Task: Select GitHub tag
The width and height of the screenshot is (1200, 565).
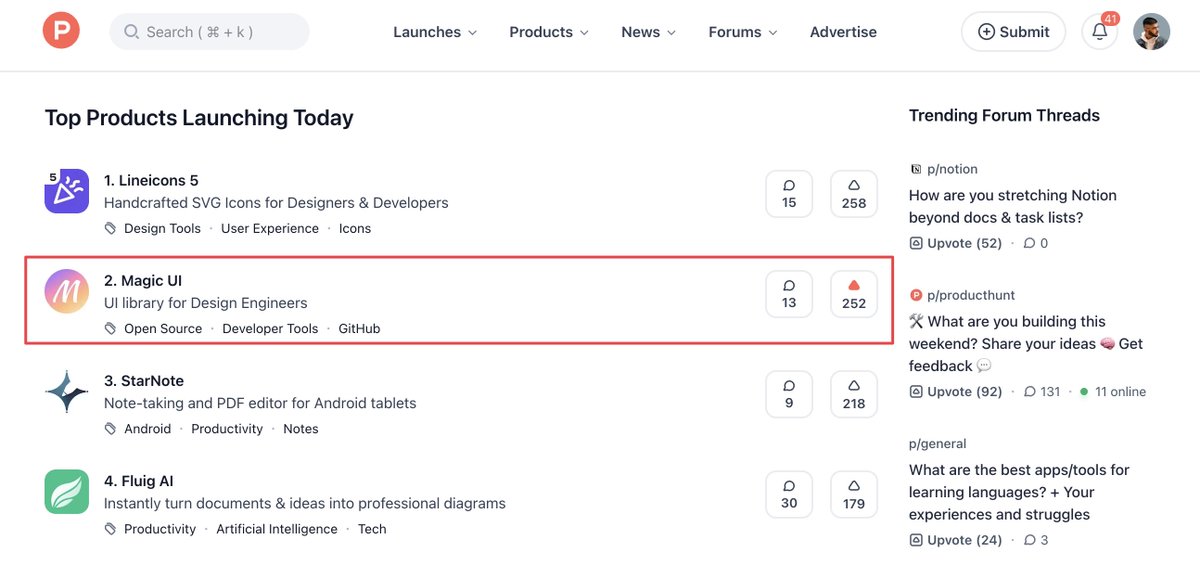Action: (359, 329)
